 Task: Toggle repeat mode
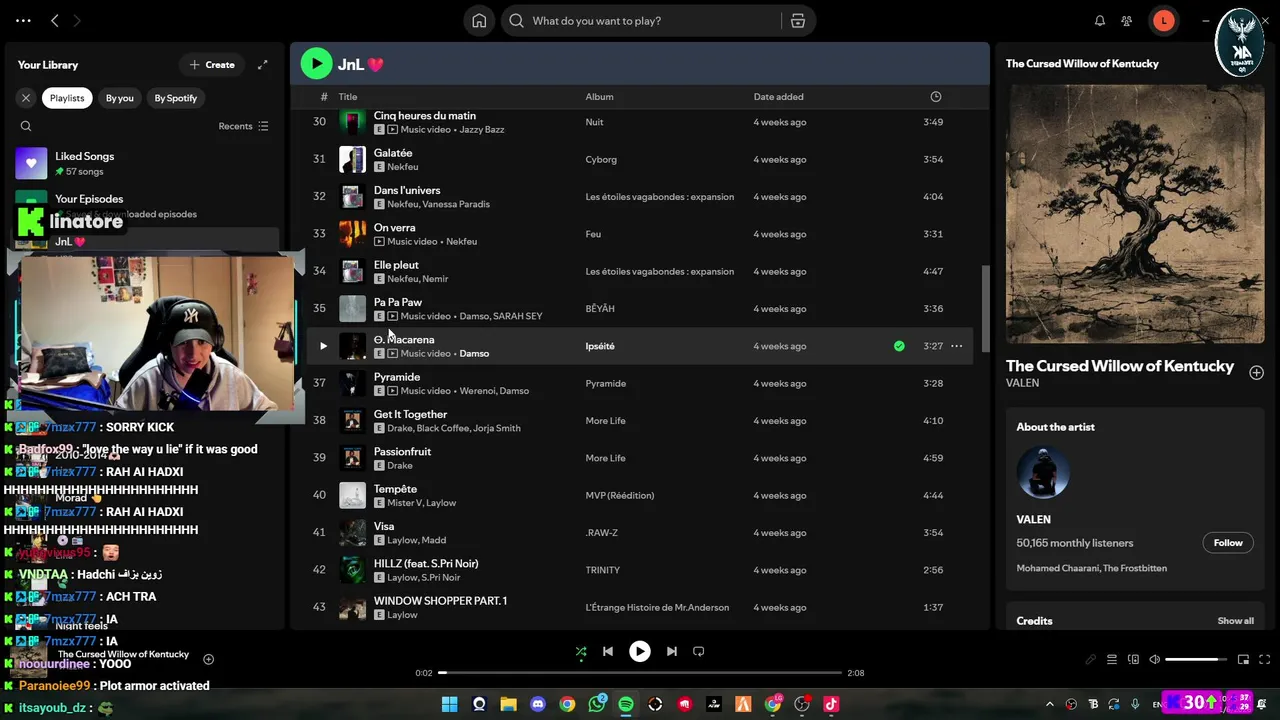pos(699,651)
